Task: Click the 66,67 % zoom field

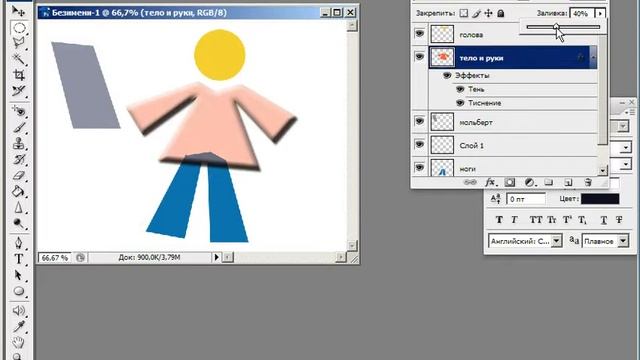Action: click(55, 258)
